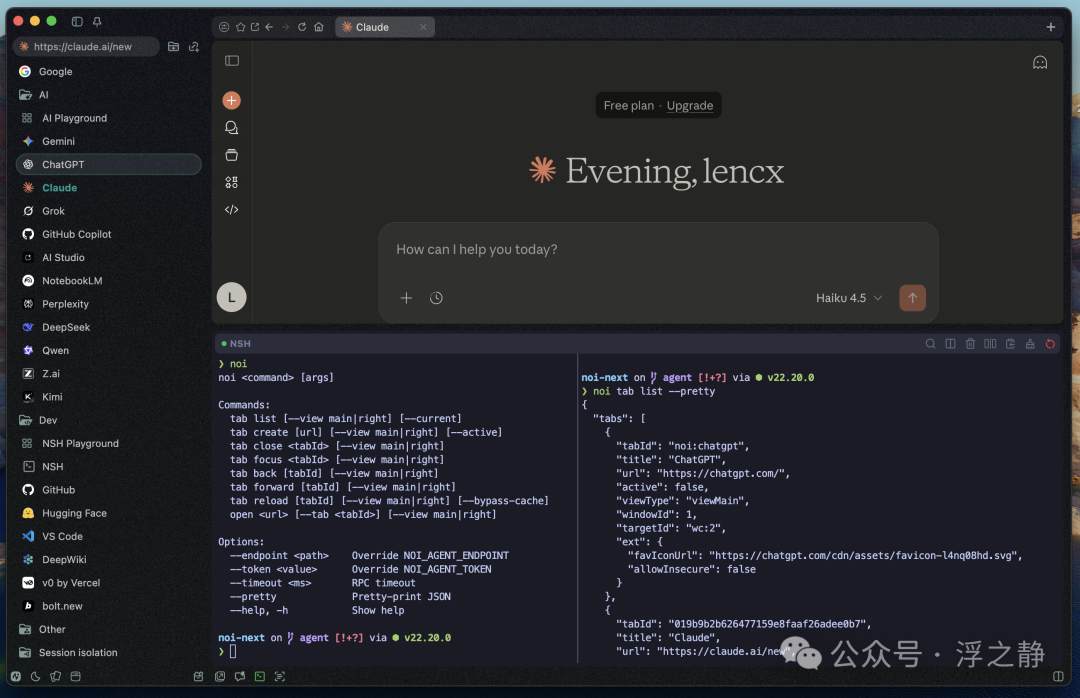Click the trash icon in the terminal toolbar

(970, 344)
